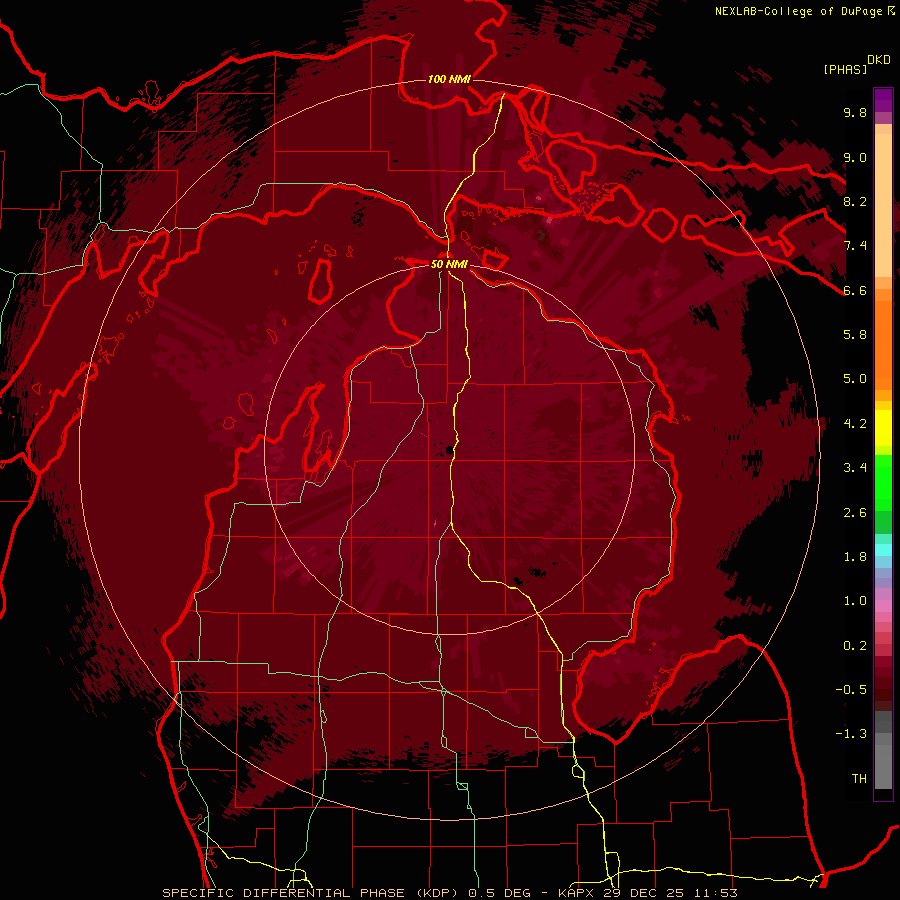Click the 4.2 scale label
Image resolution: width=900 pixels, height=900 pixels.
click(855, 424)
